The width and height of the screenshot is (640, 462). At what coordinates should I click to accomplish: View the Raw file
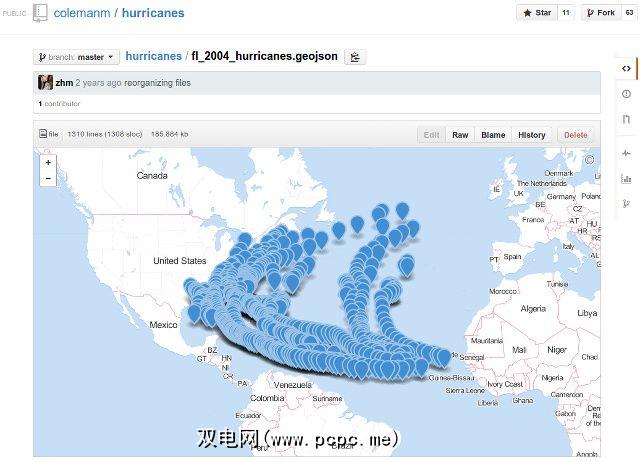[460, 135]
